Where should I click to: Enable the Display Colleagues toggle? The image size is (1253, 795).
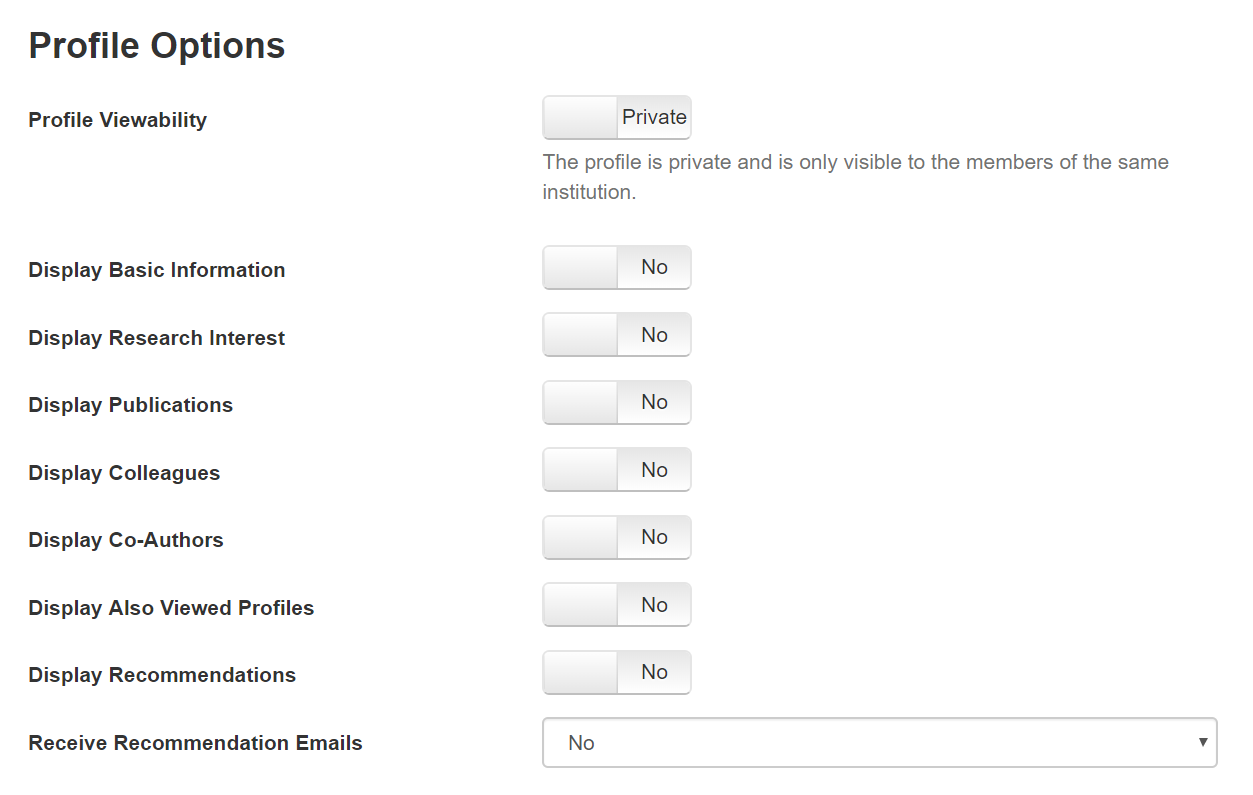616,470
